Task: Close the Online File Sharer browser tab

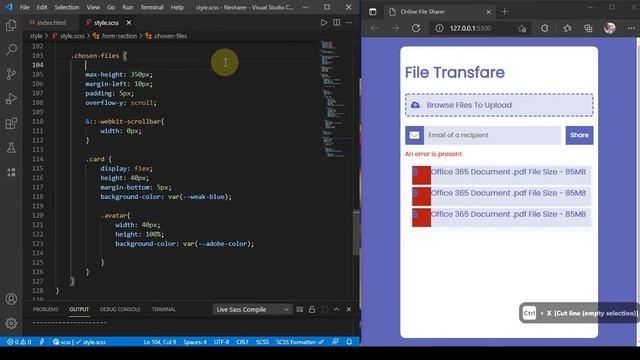Action: (x=489, y=12)
